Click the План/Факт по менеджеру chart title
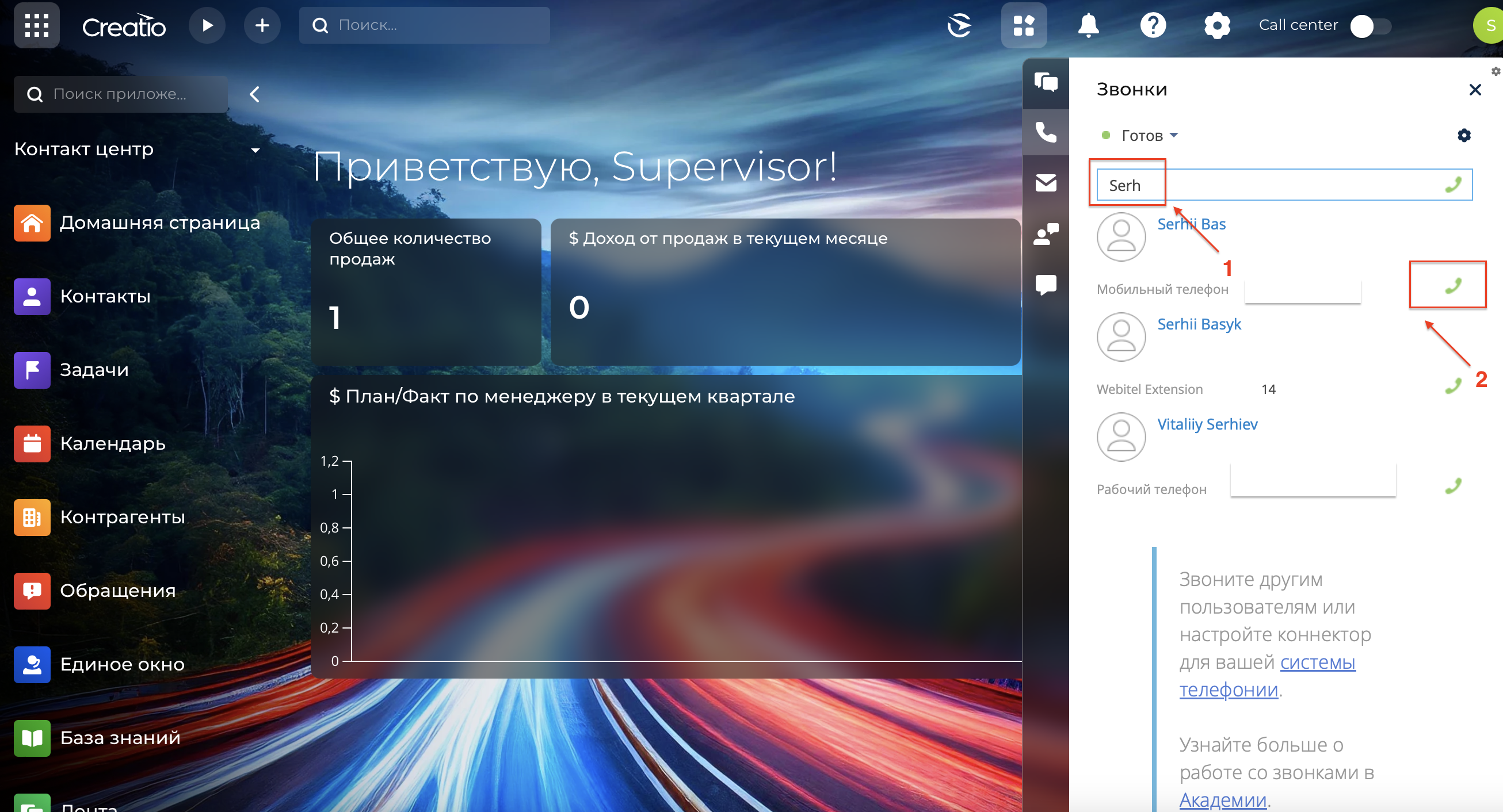The image size is (1503, 812). (562, 396)
